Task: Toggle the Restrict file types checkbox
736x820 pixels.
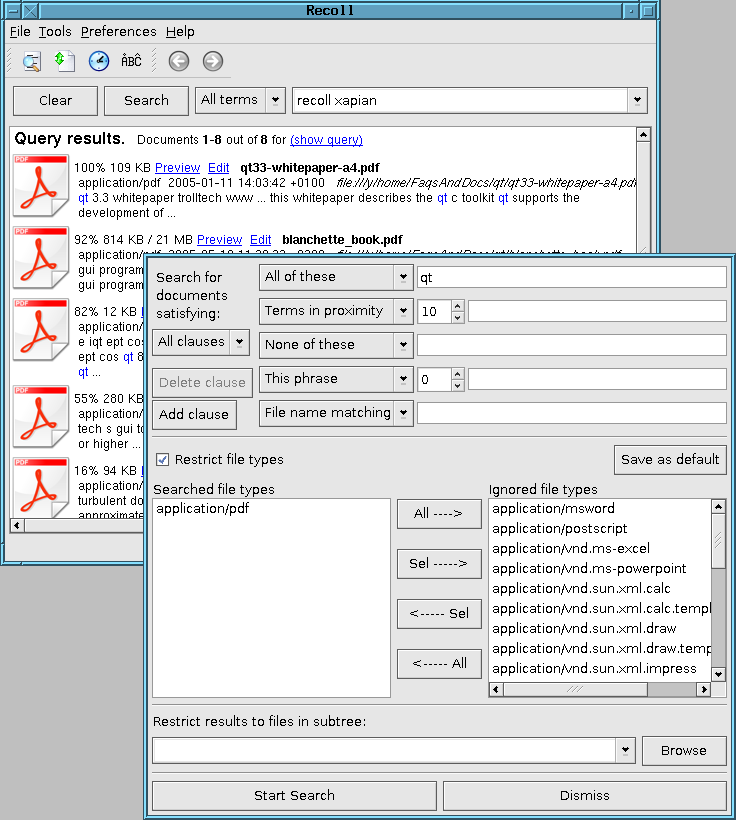Action: pos(163,460)
